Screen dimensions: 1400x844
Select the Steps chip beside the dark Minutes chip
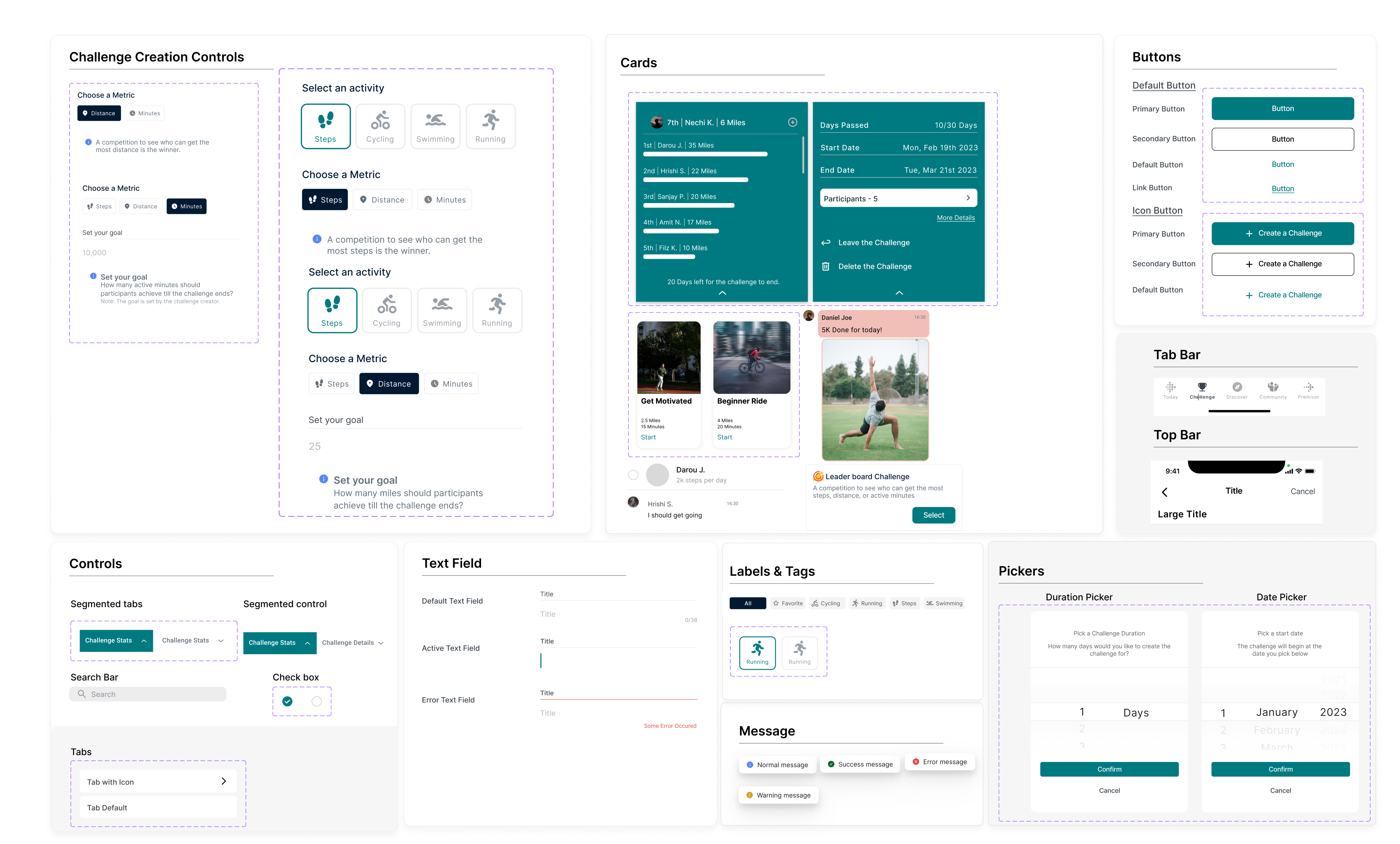point(99,206)
